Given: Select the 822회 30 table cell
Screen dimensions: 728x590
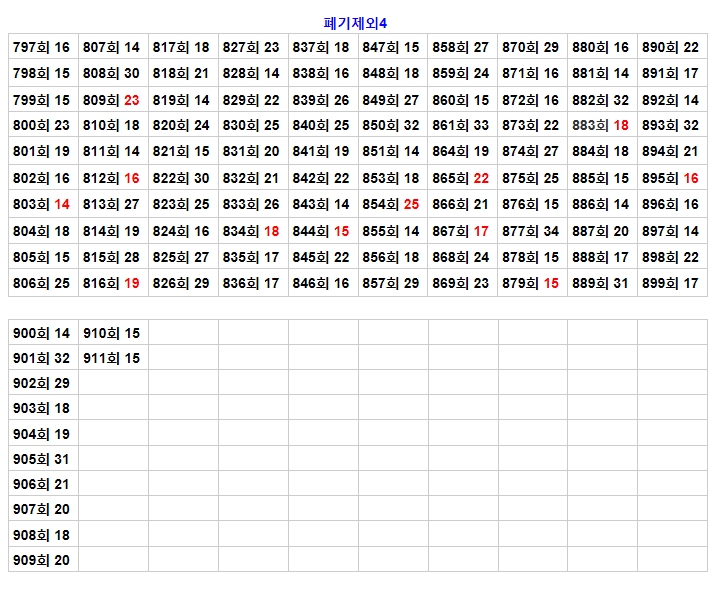Looking at the screenshot, I should click(x=181, y=178).
